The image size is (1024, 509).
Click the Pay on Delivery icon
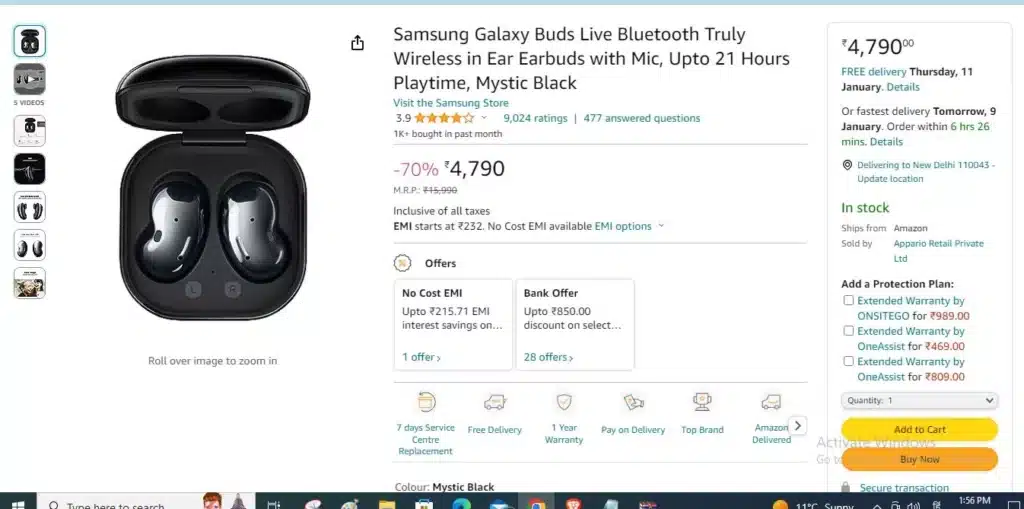point(633,402)
